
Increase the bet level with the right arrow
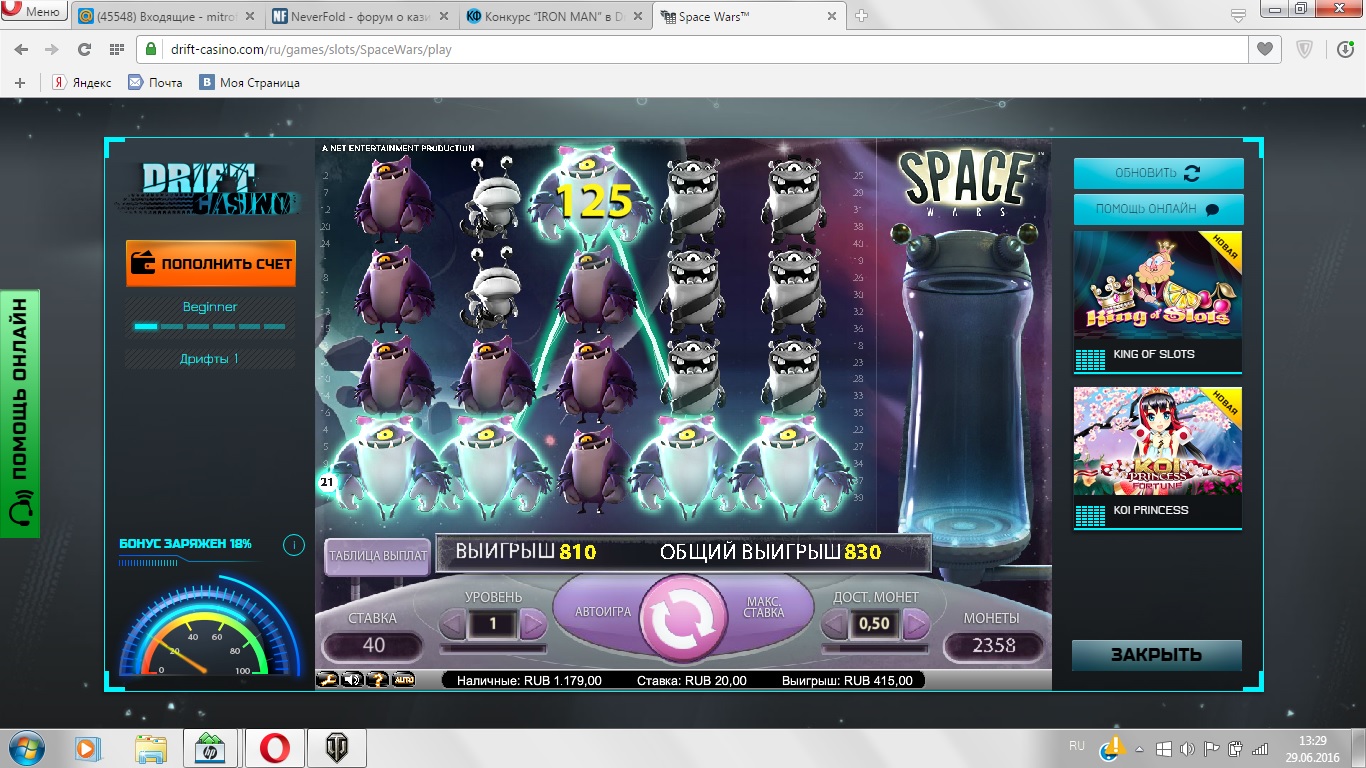tap(533, 625)
